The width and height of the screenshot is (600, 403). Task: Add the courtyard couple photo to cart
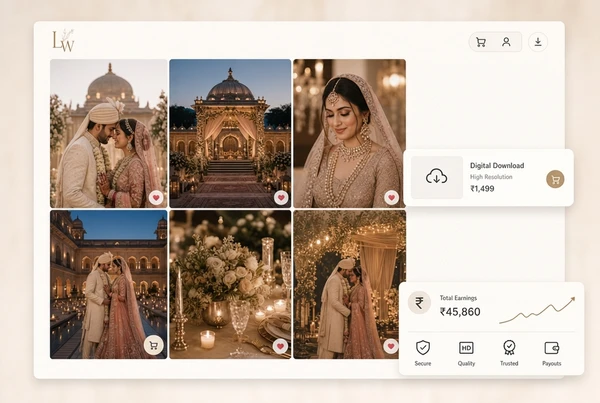point(154,346)
